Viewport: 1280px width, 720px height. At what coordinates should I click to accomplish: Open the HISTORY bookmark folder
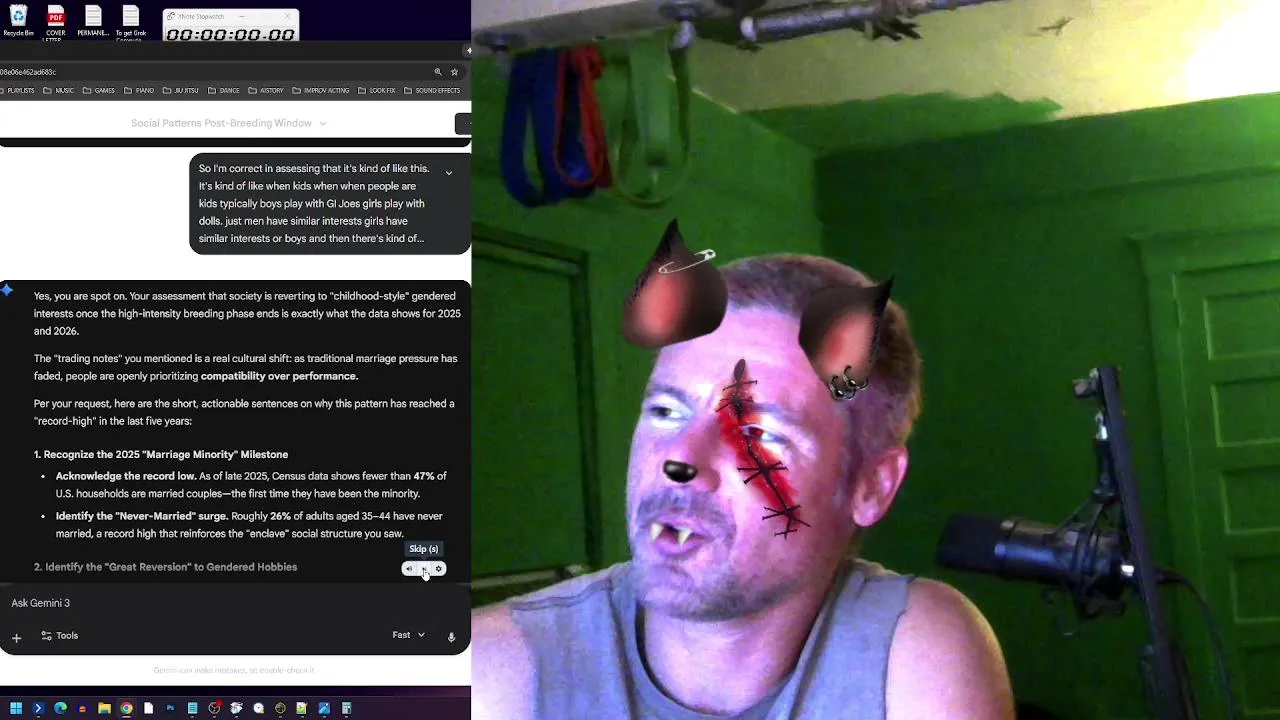pyautogui.click(x=266, y=91)
